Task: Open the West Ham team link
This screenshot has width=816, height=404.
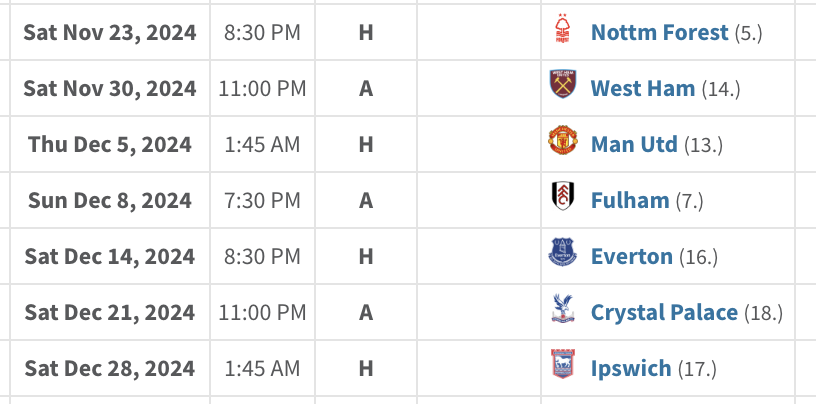Action: [643, 88]
